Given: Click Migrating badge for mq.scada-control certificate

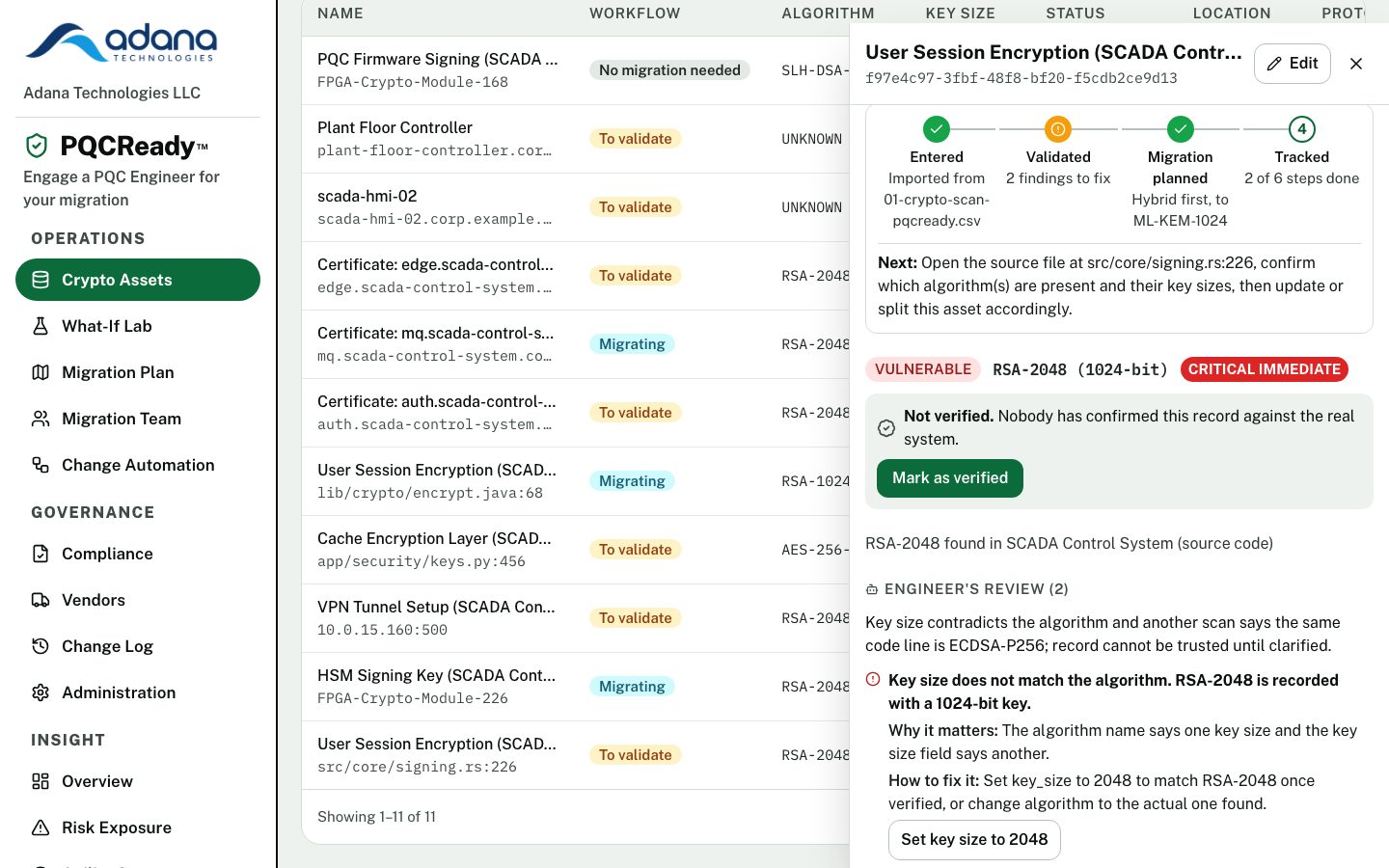Looking at the screenshot, I should click(x=632, y=344).
